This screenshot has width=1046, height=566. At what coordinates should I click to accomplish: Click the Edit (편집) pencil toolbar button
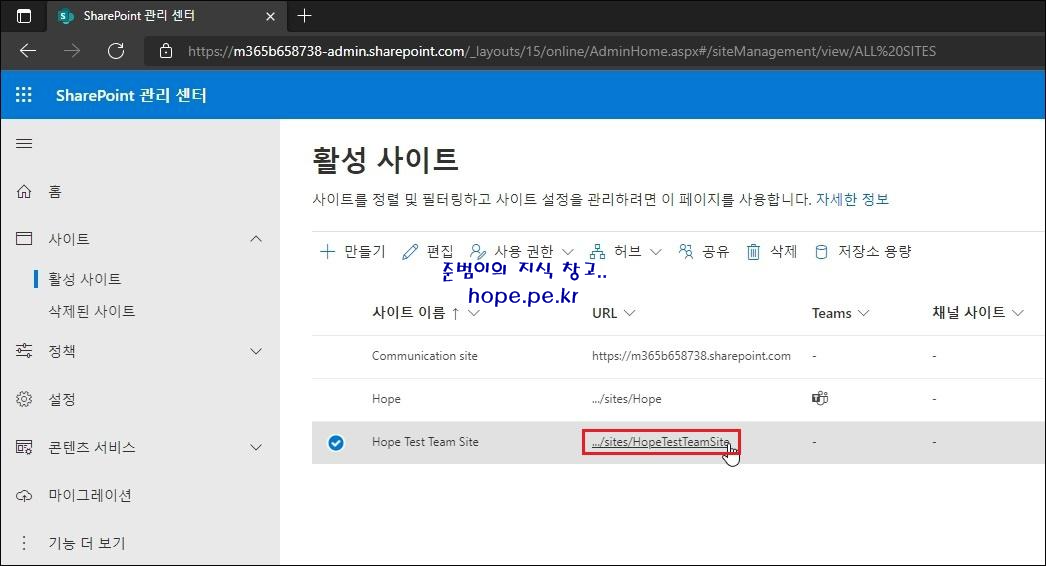[x=428, y=252]
